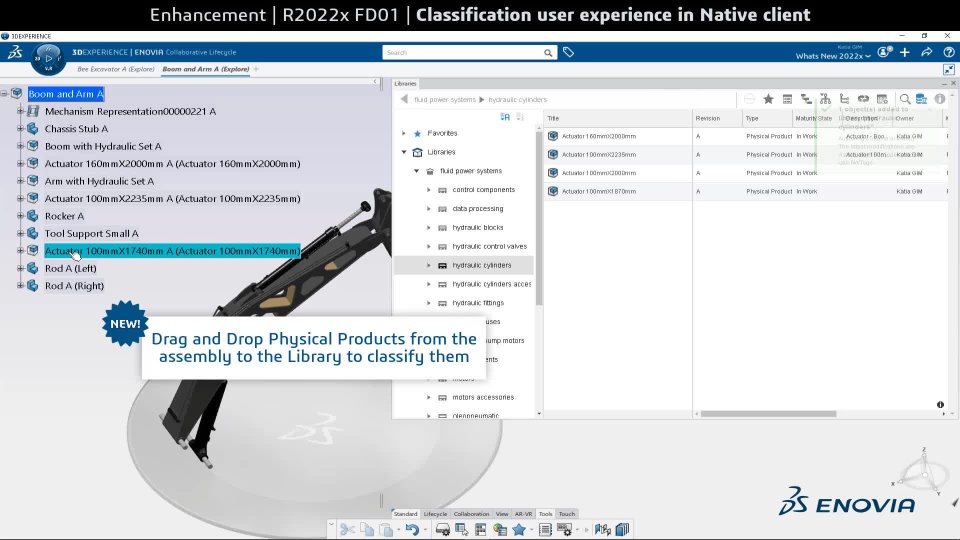Open the Collaboration action bar tab
Image resolution: width=960 pixels, height=540 pixels.
pos(471,514)
